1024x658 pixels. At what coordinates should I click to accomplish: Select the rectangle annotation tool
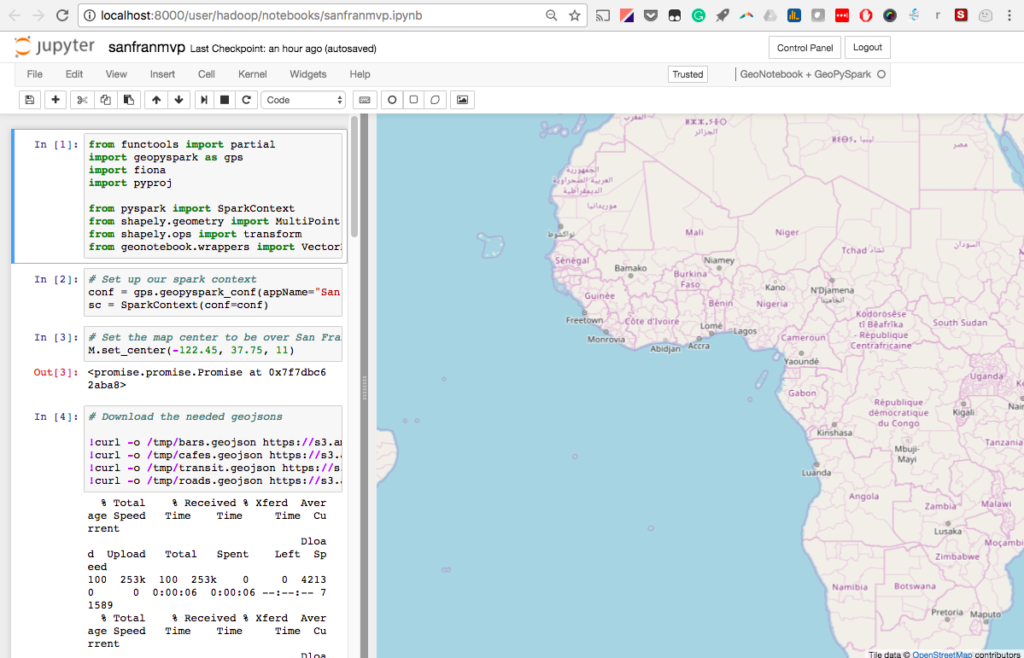pos(413,100)
